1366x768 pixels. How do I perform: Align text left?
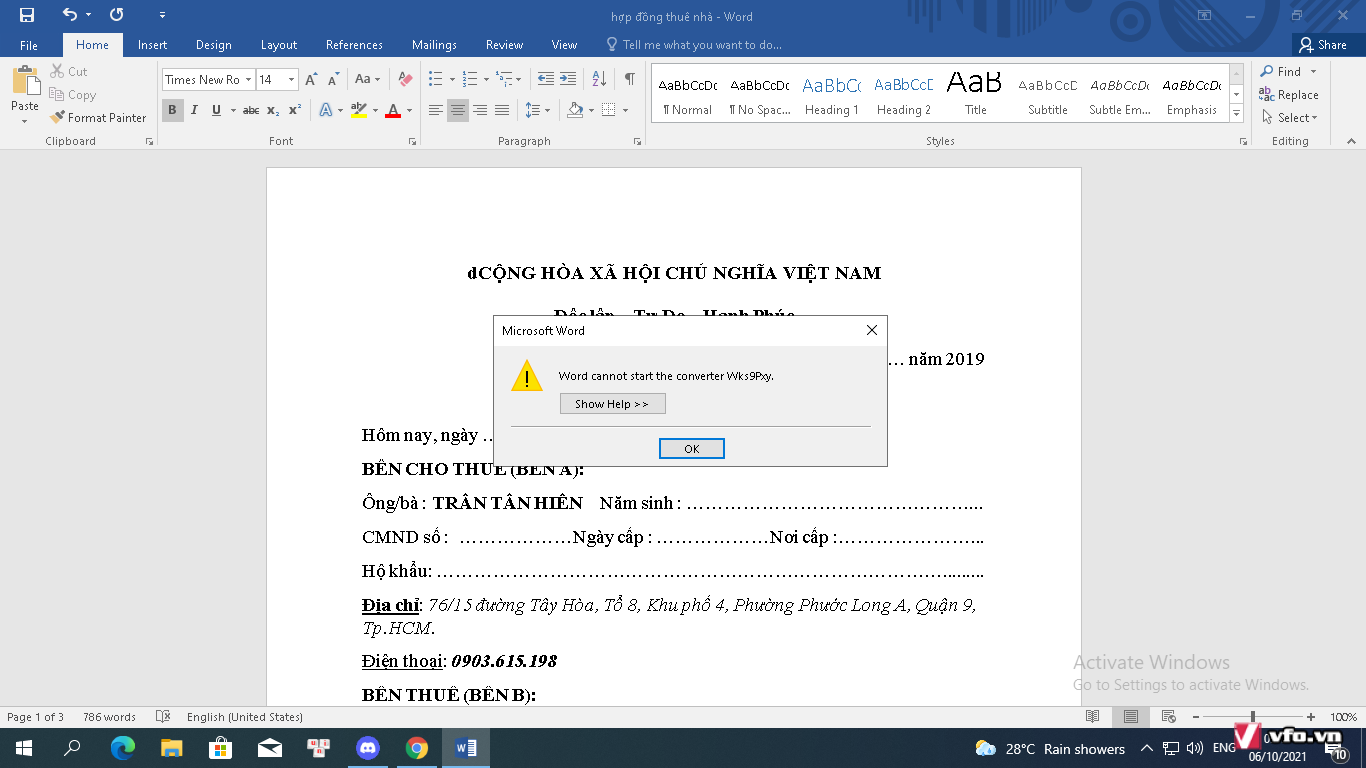[436, 110]
